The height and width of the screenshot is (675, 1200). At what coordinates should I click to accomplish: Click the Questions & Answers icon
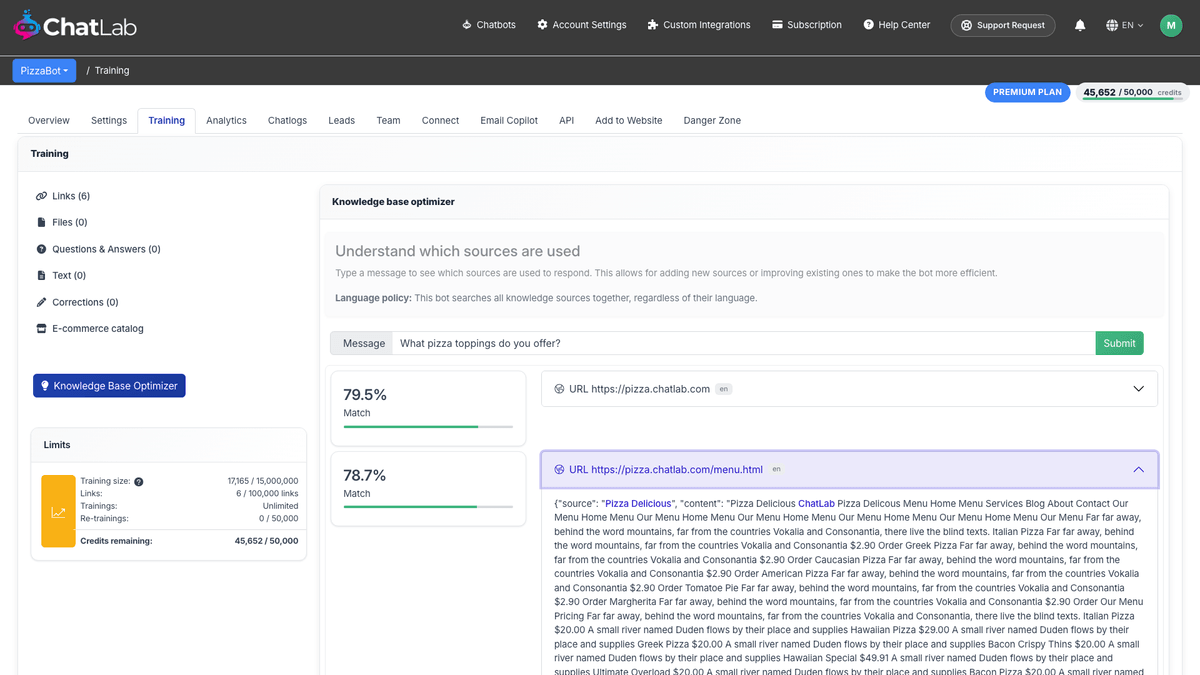(x=41, y=249)
